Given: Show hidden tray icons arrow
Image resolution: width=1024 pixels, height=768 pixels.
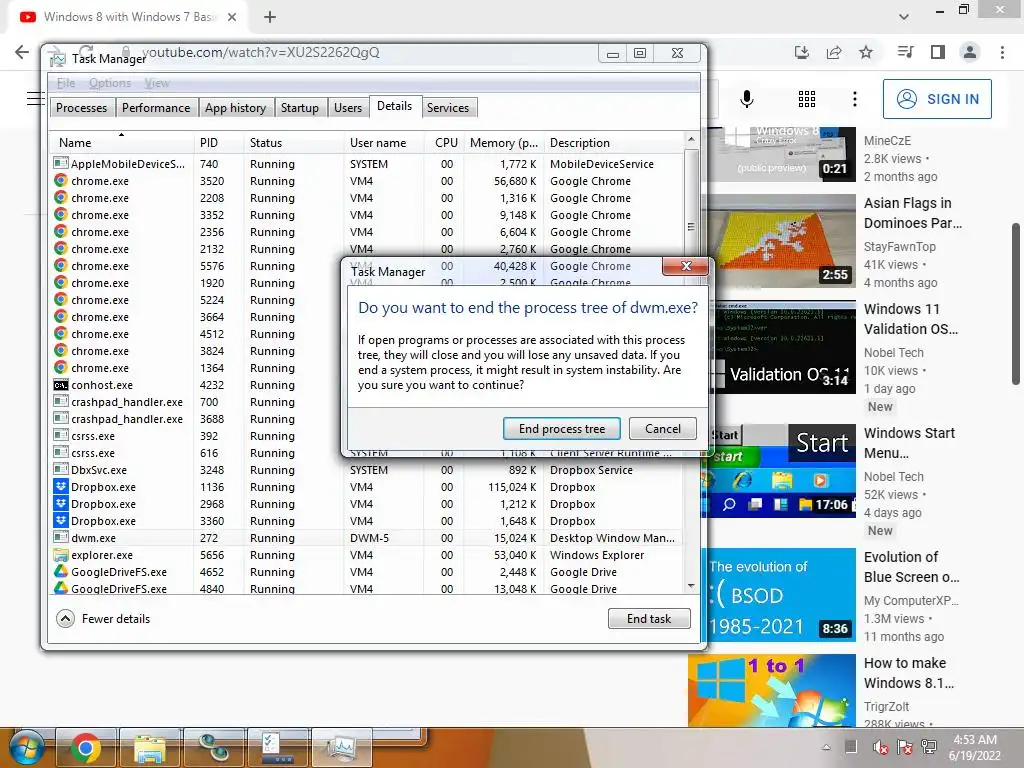Looking at the screenshot, I should [826, 747].
